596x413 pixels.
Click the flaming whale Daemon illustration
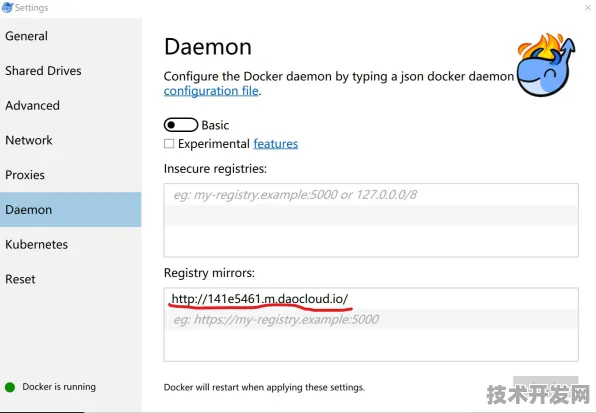(546, 65)
